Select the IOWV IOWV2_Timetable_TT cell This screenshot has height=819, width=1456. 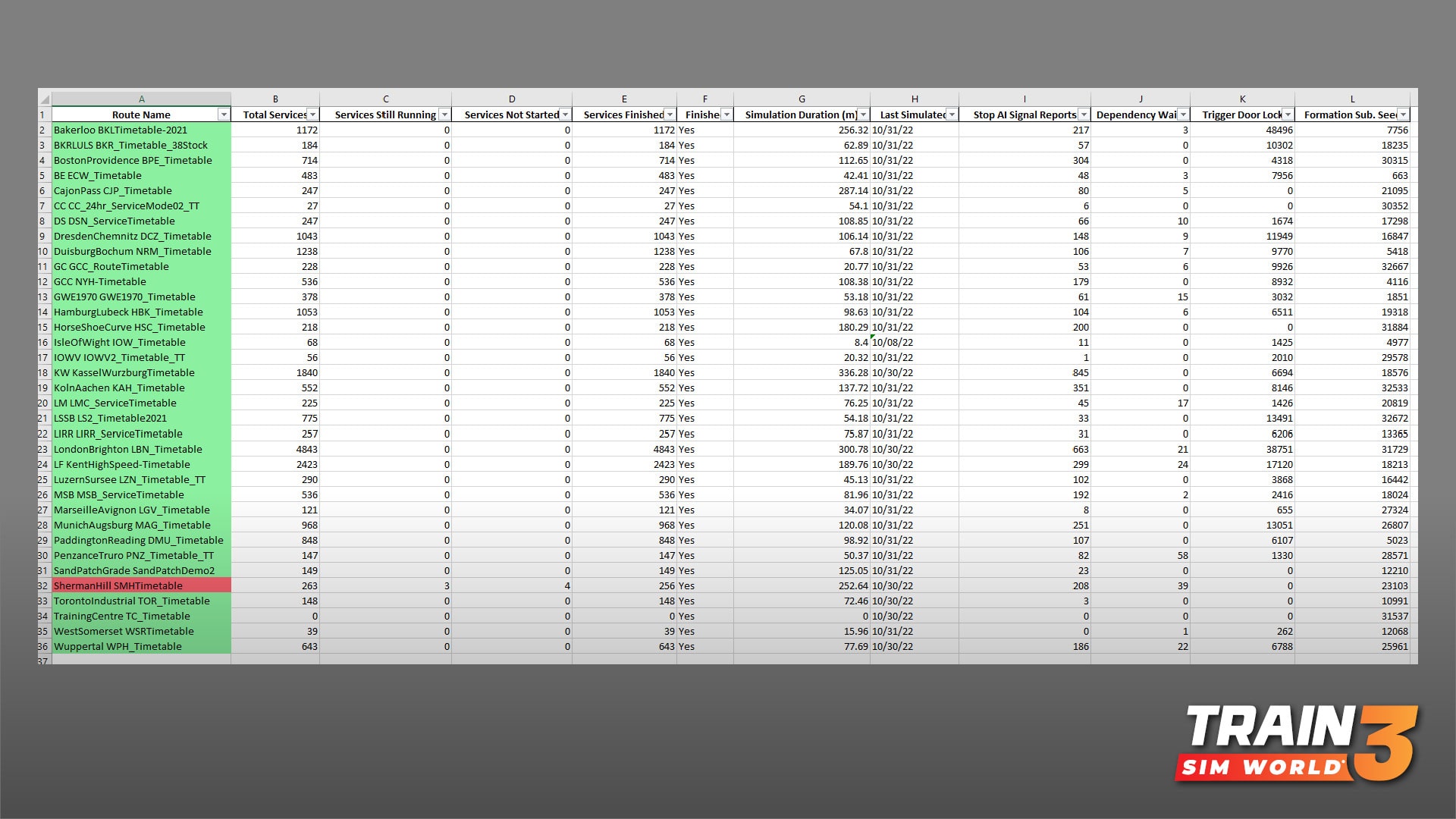click(141, 357)
